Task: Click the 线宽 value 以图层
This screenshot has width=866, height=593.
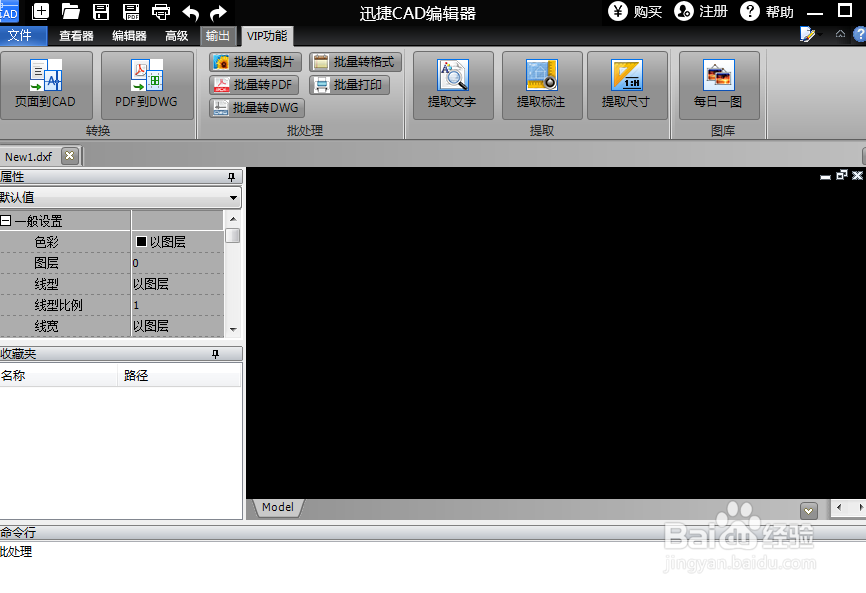Action: [x=178, y=326]
